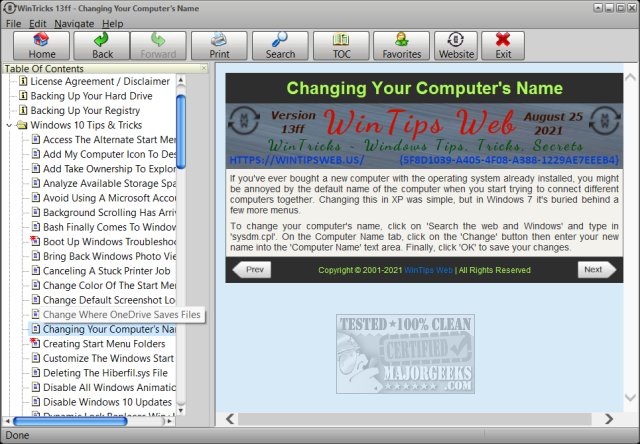Click the Prev navigation button
This screenshot has height=444, width=640.
tap(252, 270)
